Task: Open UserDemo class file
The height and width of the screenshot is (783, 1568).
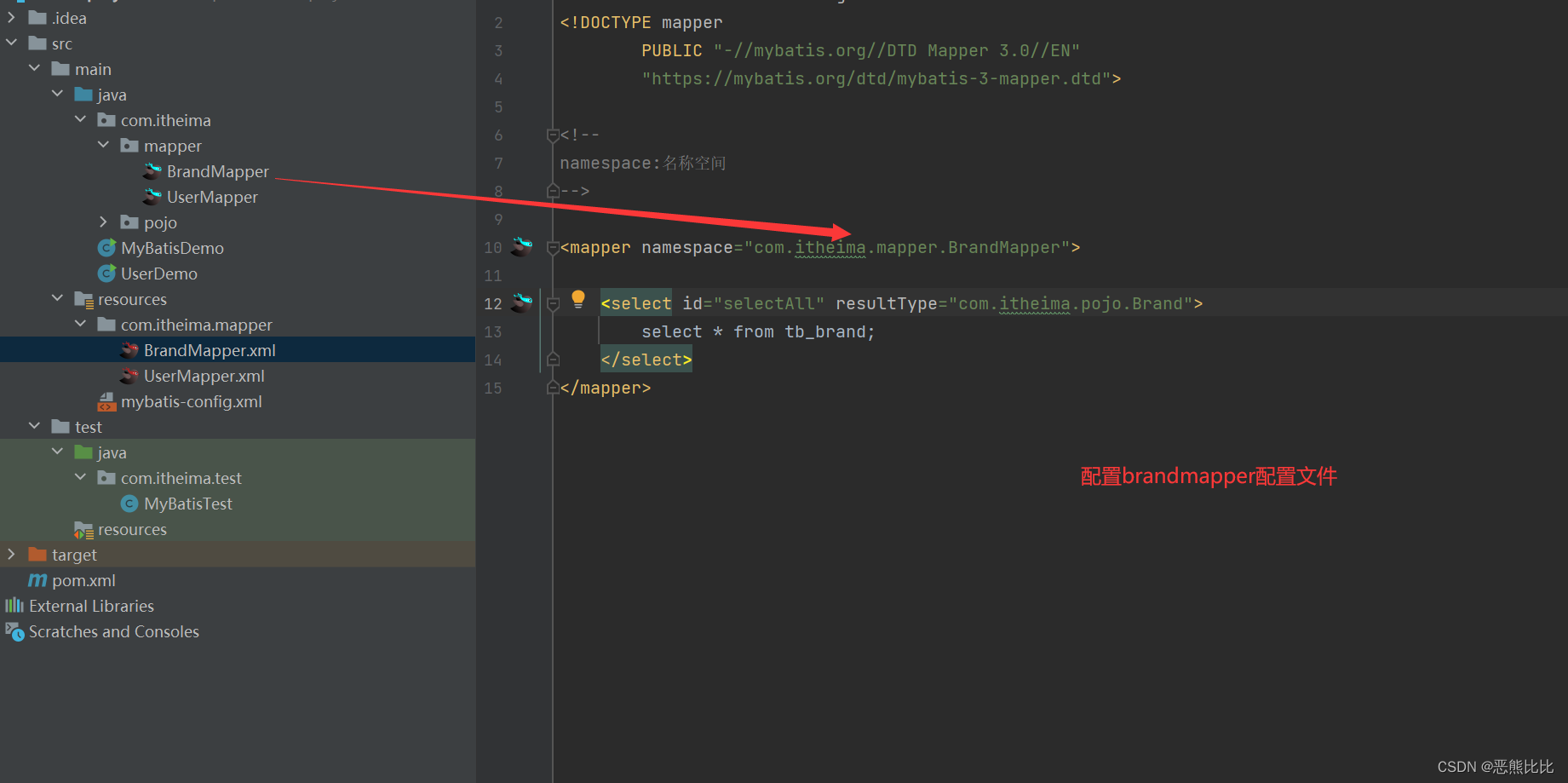Action: coord(159,273)
